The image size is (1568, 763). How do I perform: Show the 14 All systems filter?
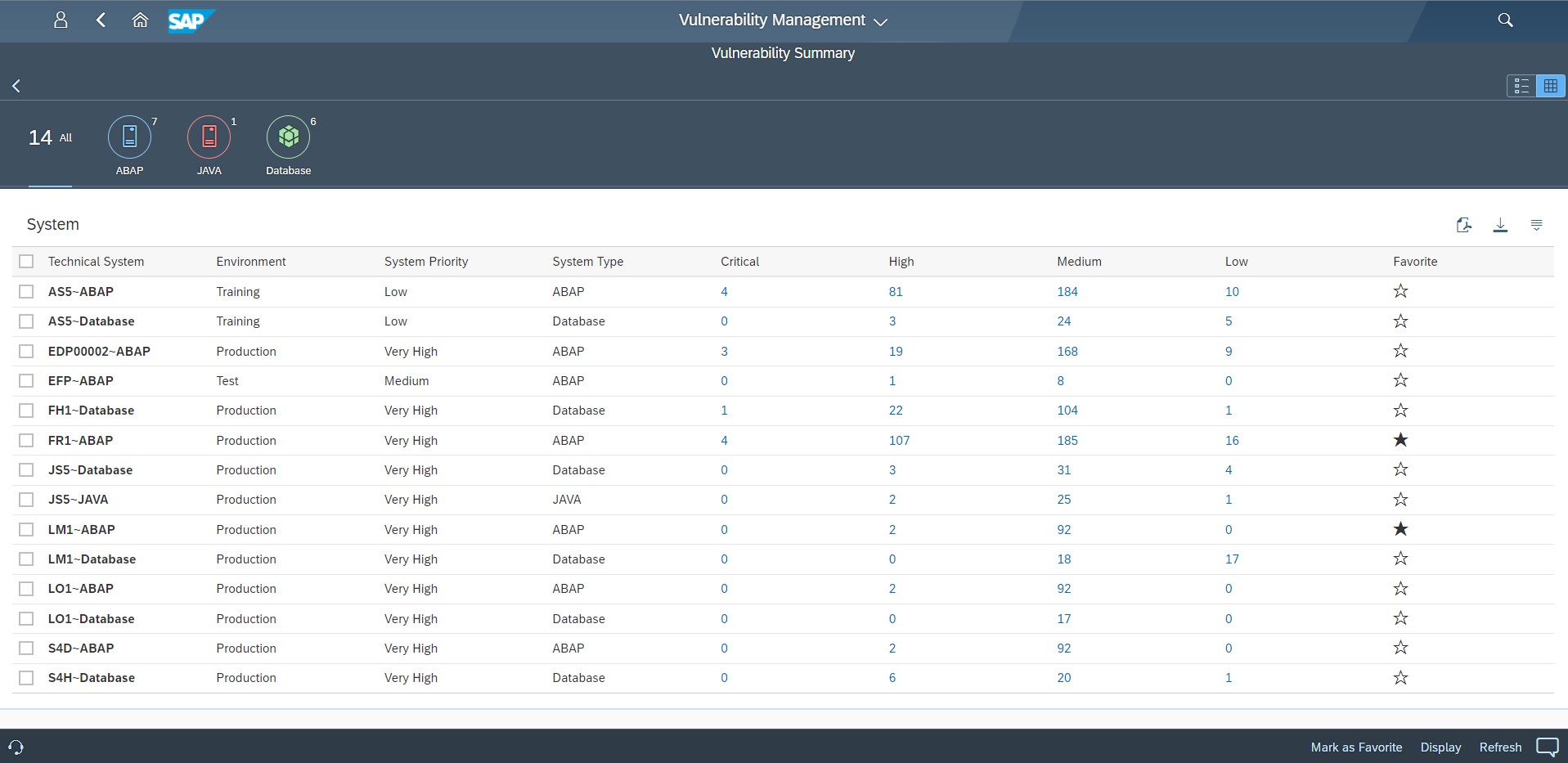[50, 137]
